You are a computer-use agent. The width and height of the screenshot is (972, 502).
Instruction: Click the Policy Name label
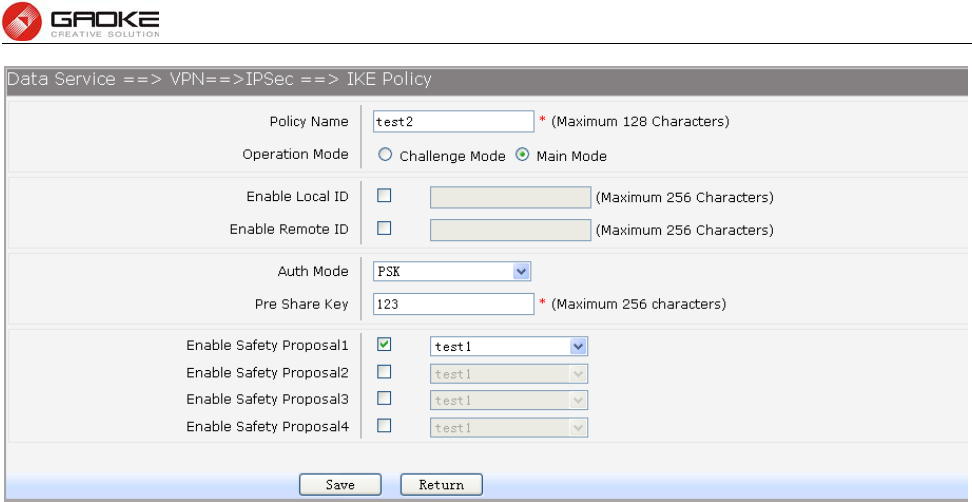click(x=309, y=121)
